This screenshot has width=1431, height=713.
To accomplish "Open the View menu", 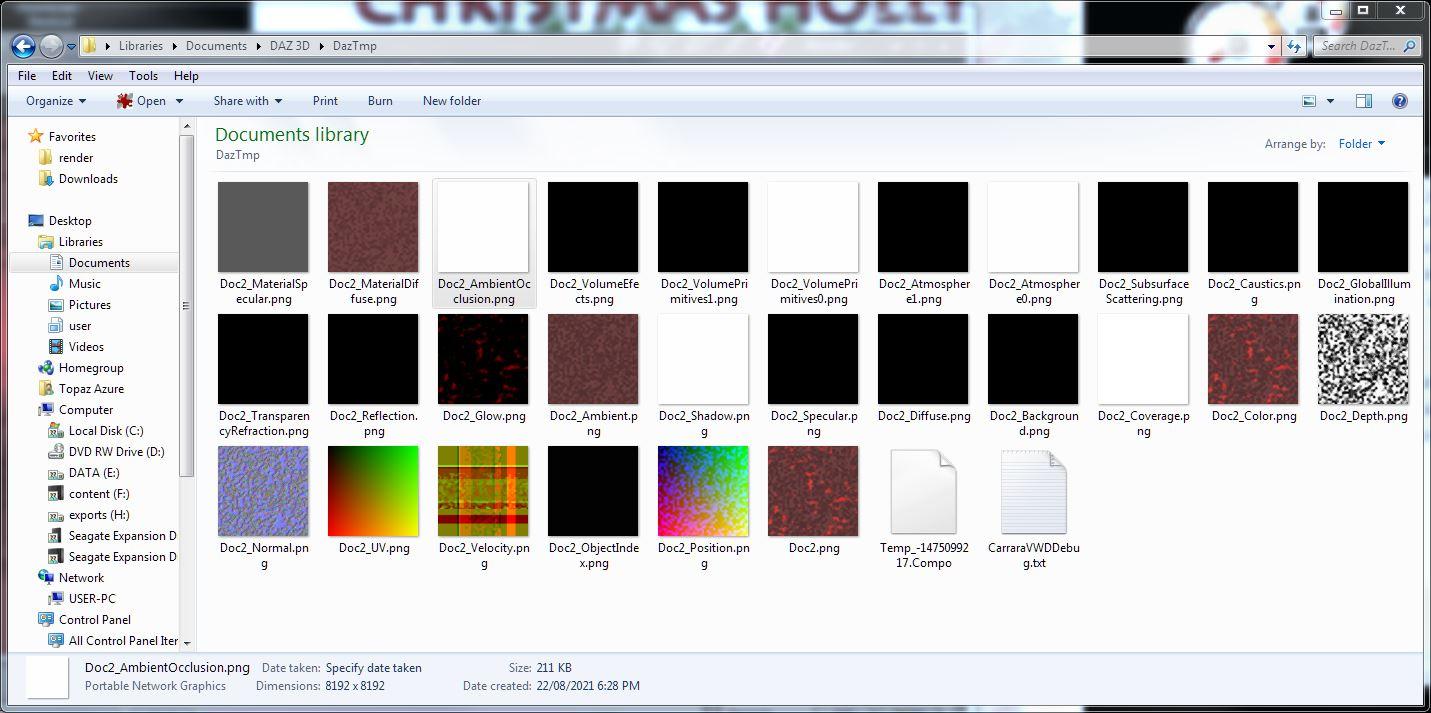I will pos(100,76).
